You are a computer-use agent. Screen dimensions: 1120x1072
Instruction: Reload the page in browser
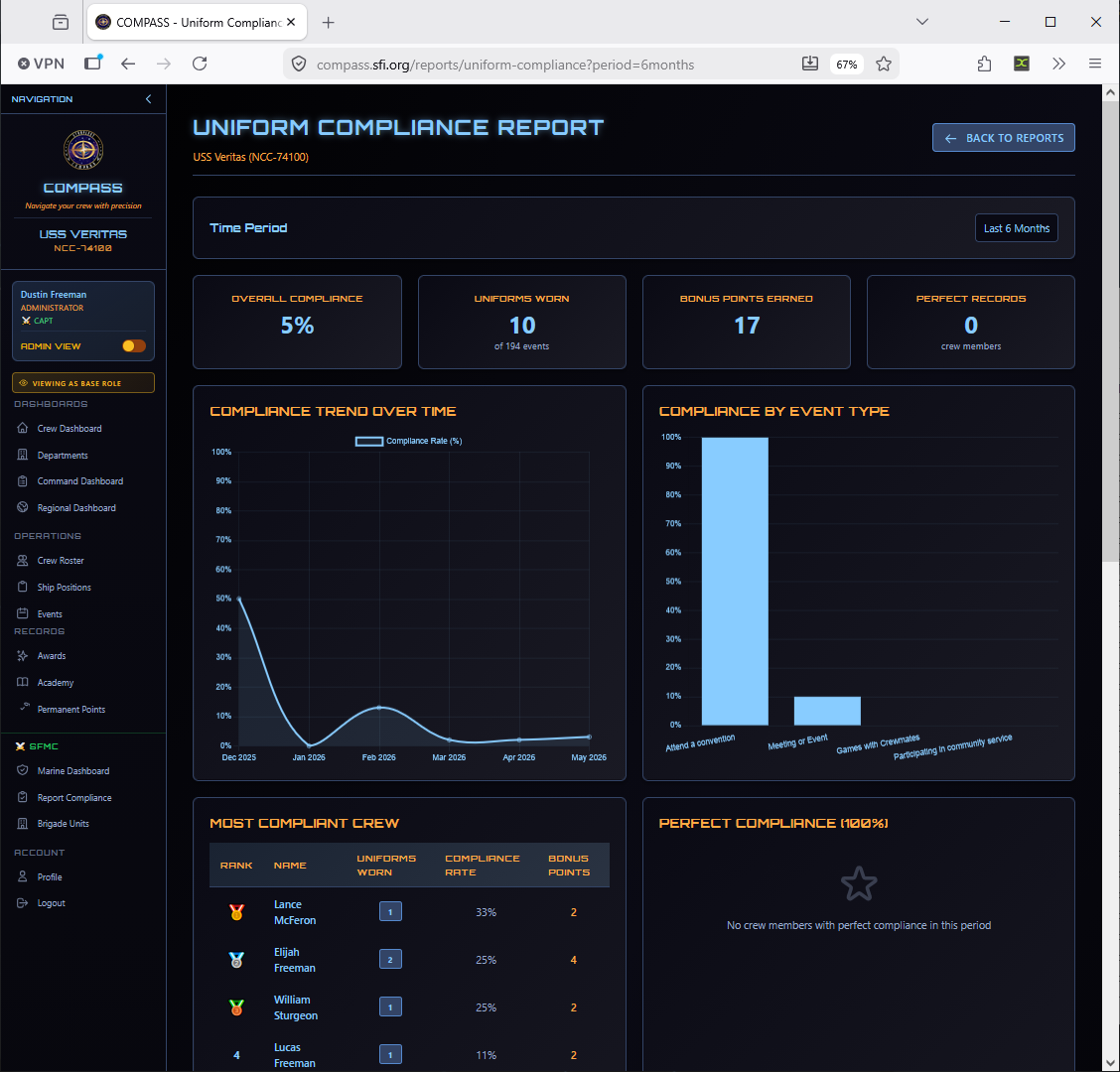tap(200, 64)
